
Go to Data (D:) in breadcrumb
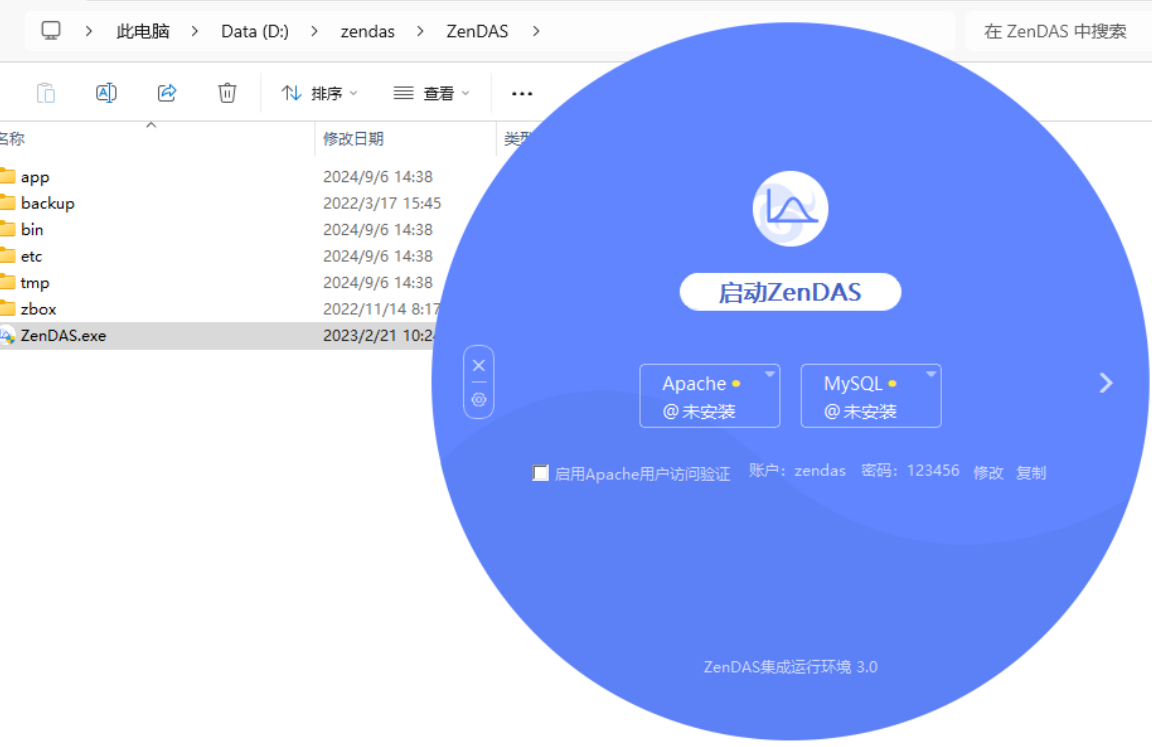pos(254,31)
